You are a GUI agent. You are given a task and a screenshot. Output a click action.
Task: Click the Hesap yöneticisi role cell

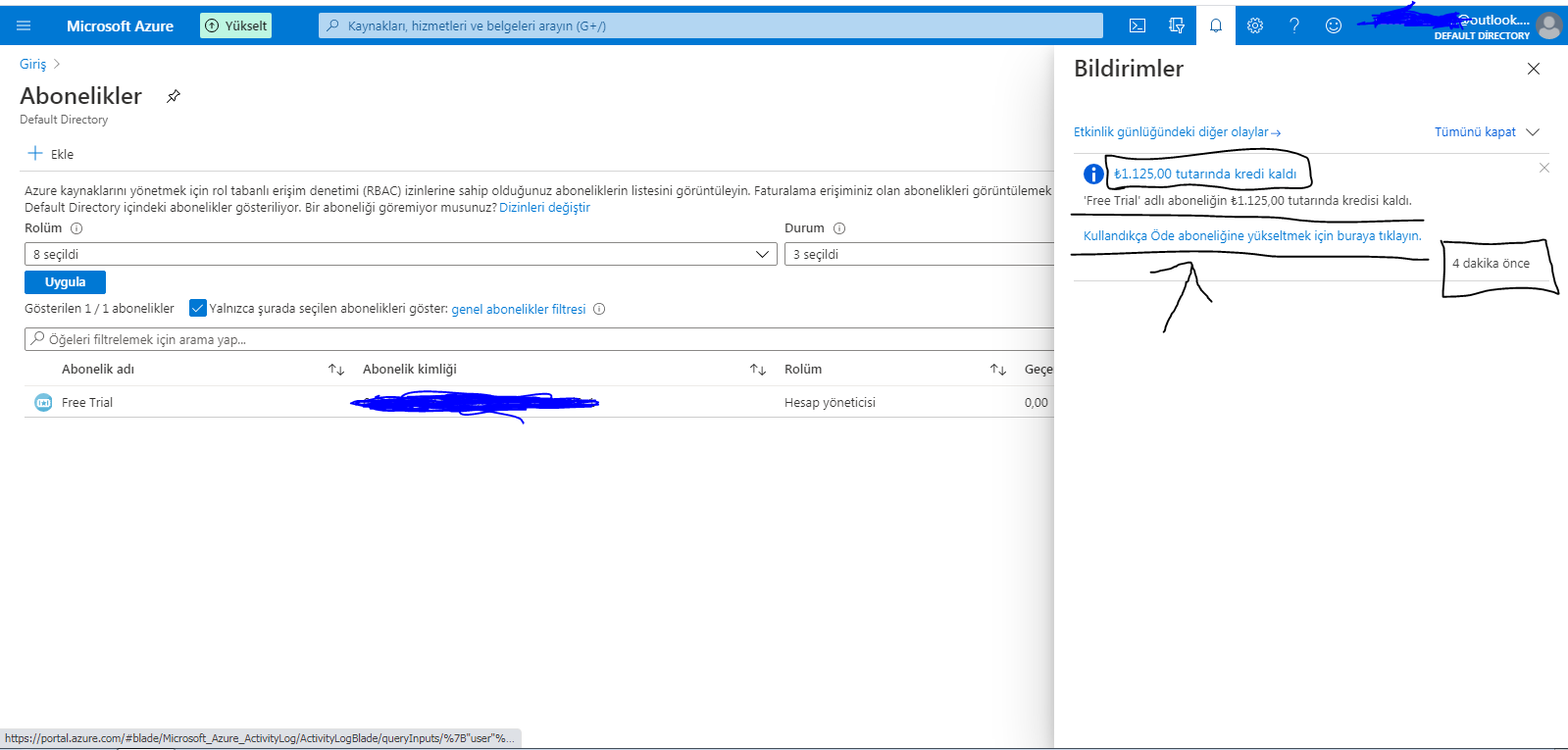(x=830, y=402)
